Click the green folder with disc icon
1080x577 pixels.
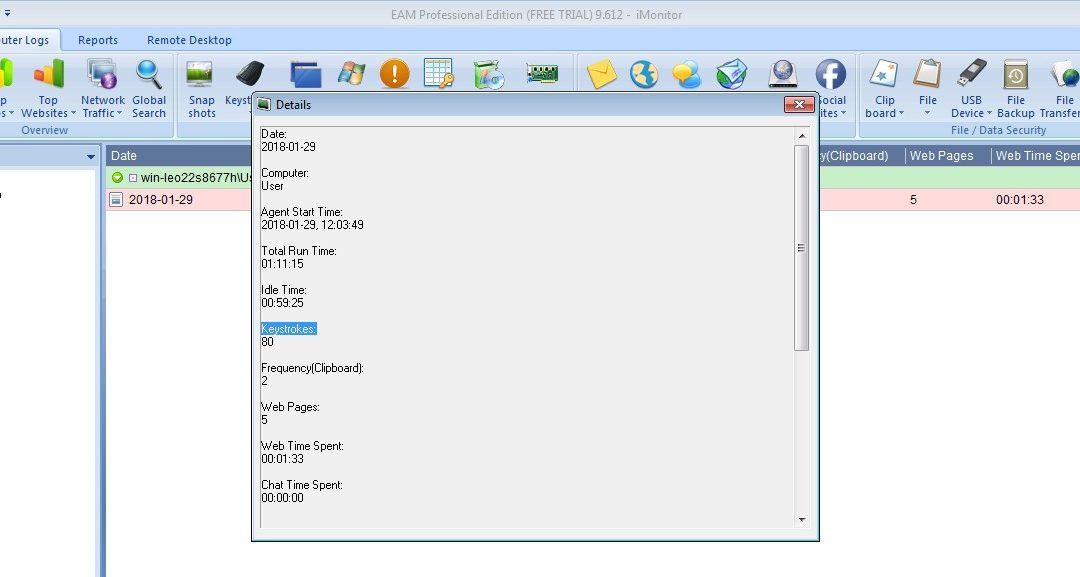point(489,74)
